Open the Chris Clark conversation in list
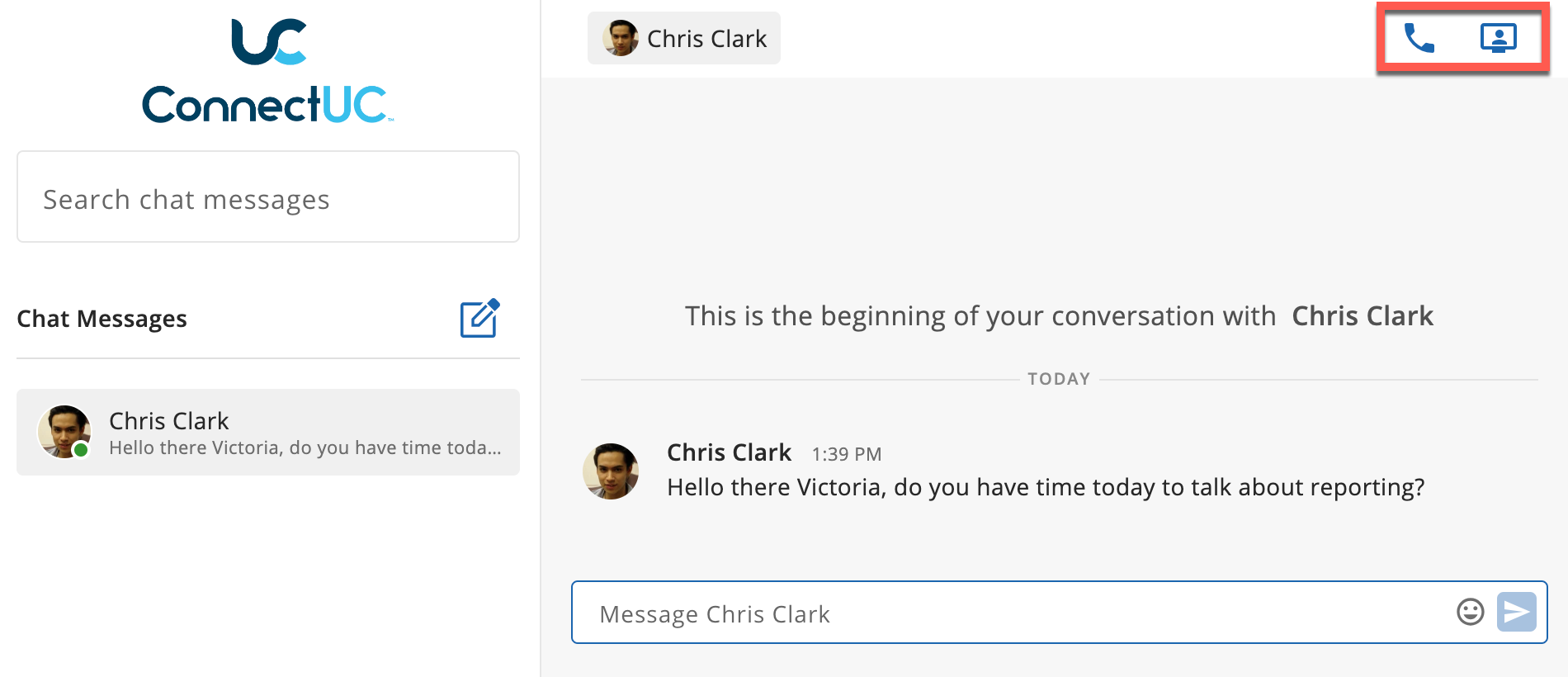This screenshot has width=1568, height=677. pyautogui.click(x=268, y=432)
